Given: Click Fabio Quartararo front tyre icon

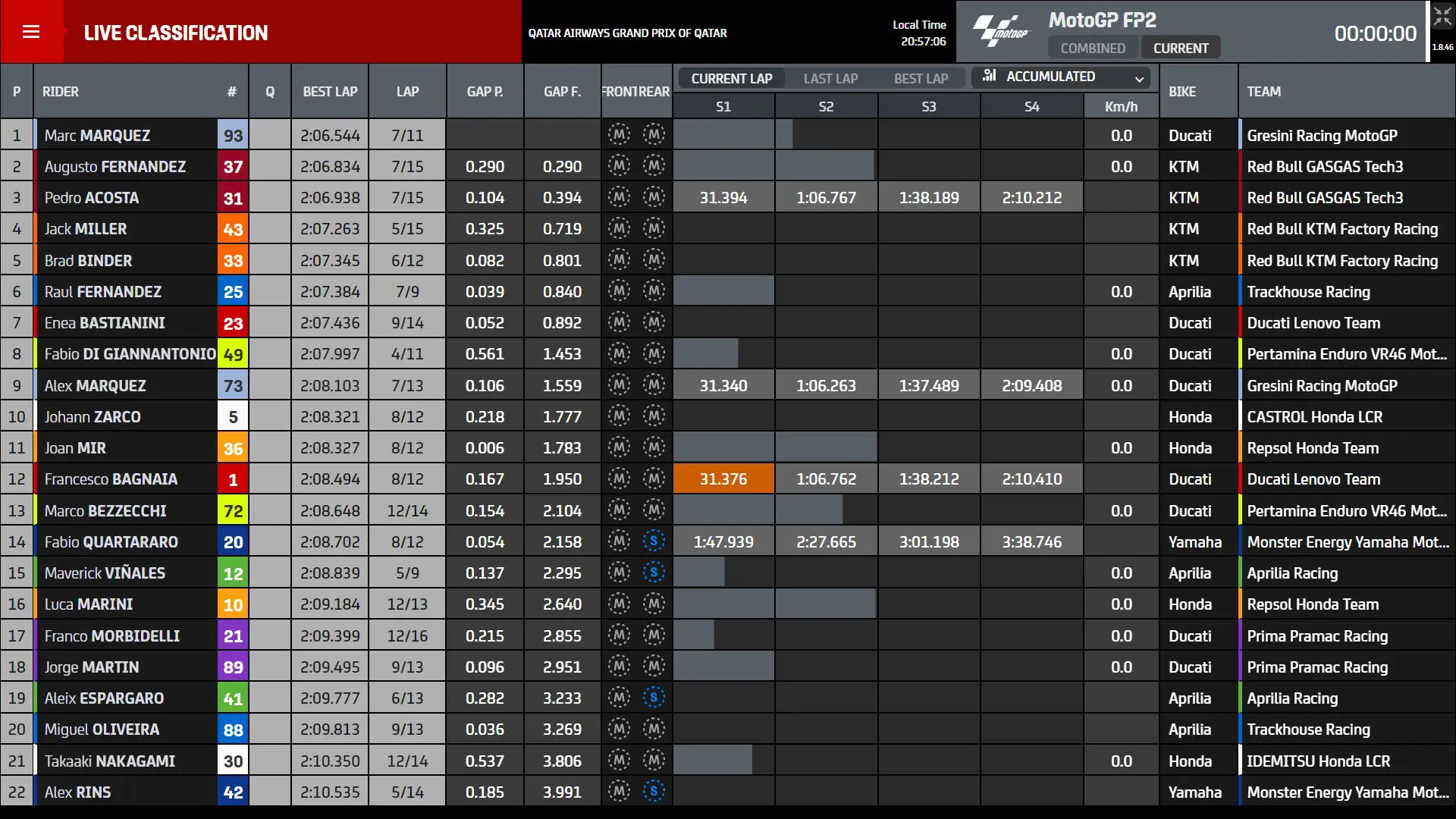Looking at the screenshot, I should (x=619, y=541).
